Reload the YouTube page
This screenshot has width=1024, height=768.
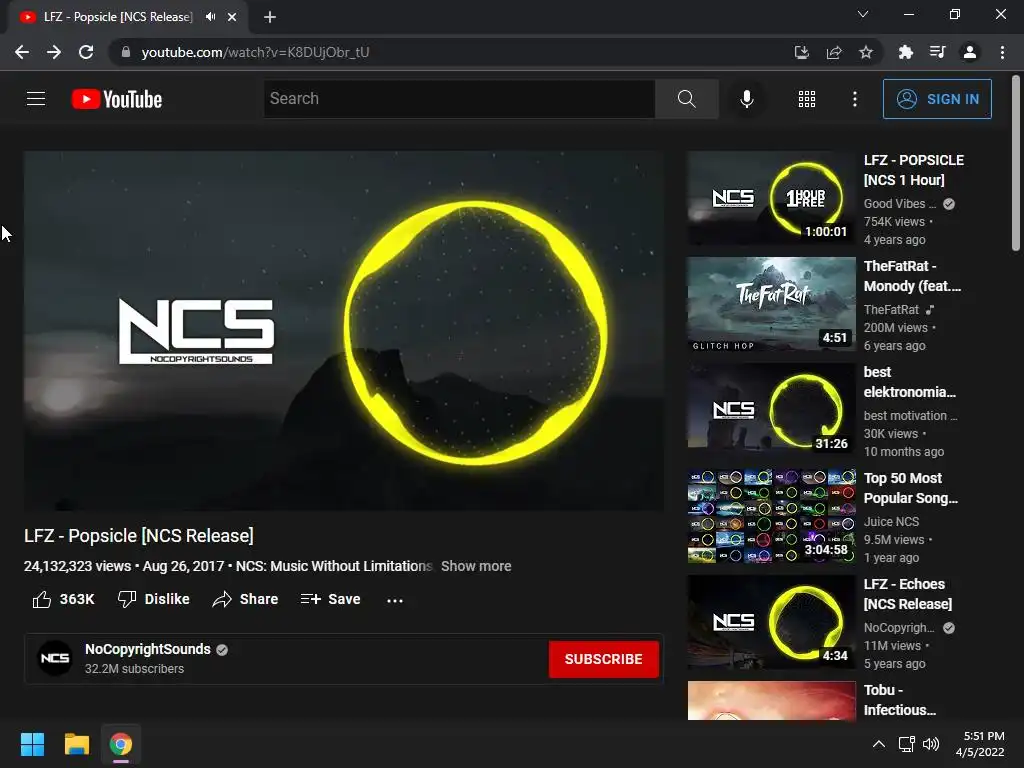(x=86, y=52)
